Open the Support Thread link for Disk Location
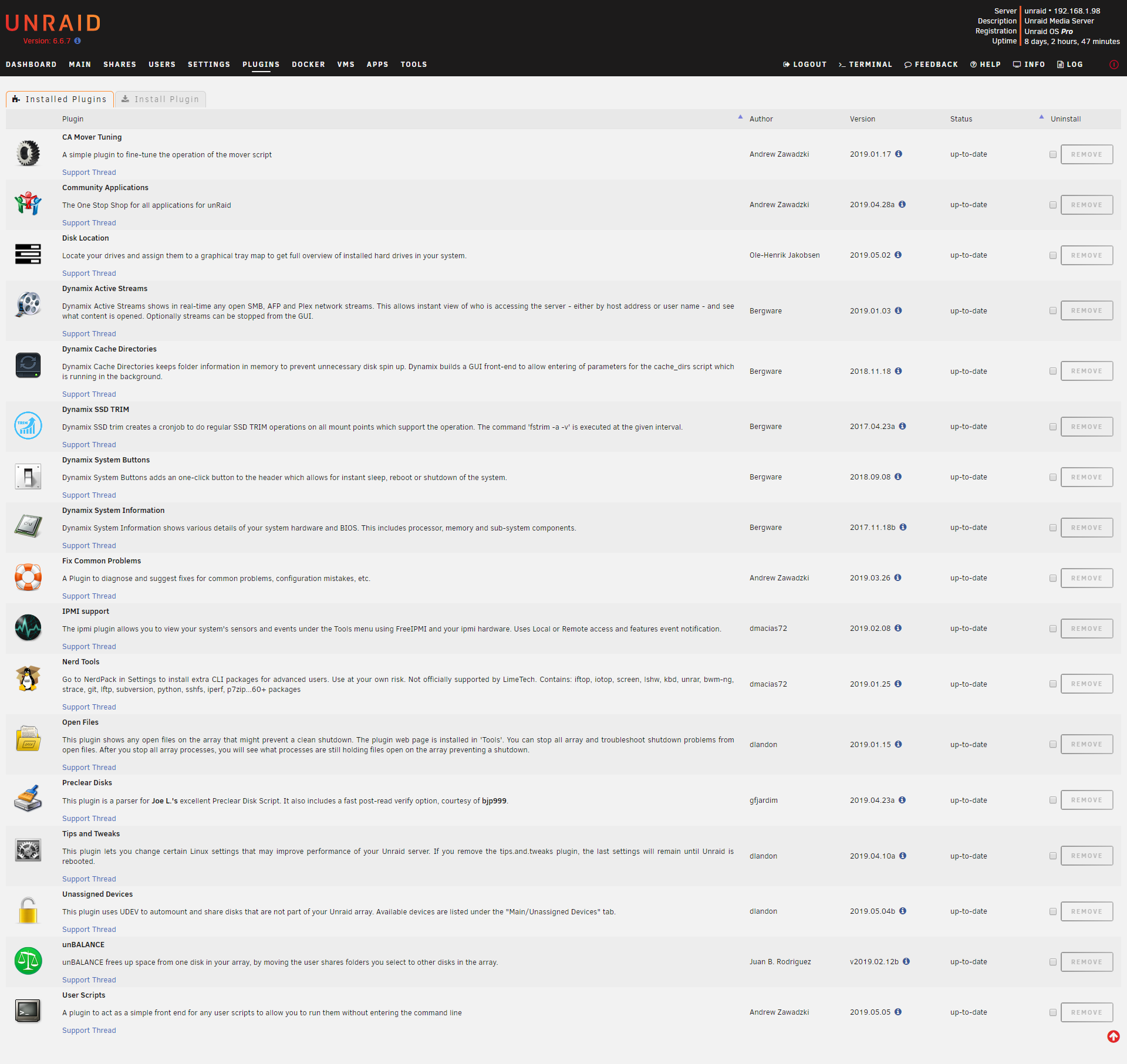The height and width of the screenshot is (1064, 1127). tap(89, 273)
